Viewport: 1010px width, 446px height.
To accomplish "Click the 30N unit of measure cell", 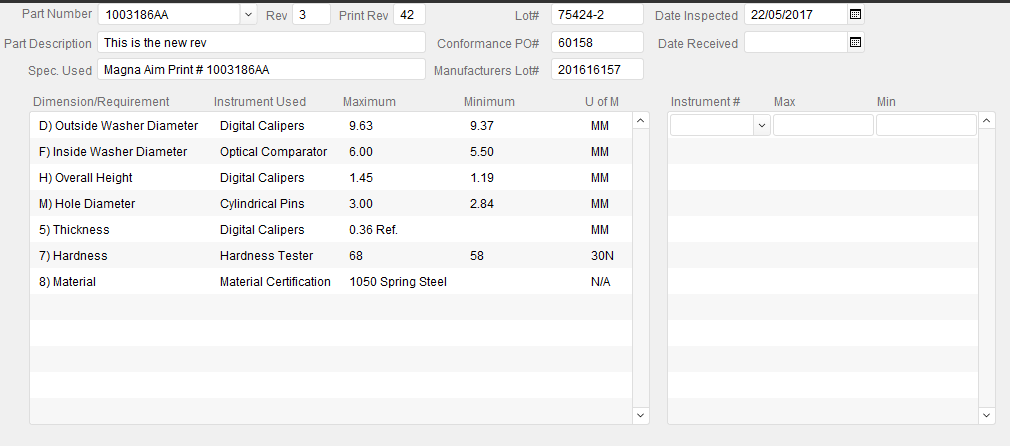I will [602, 255].
